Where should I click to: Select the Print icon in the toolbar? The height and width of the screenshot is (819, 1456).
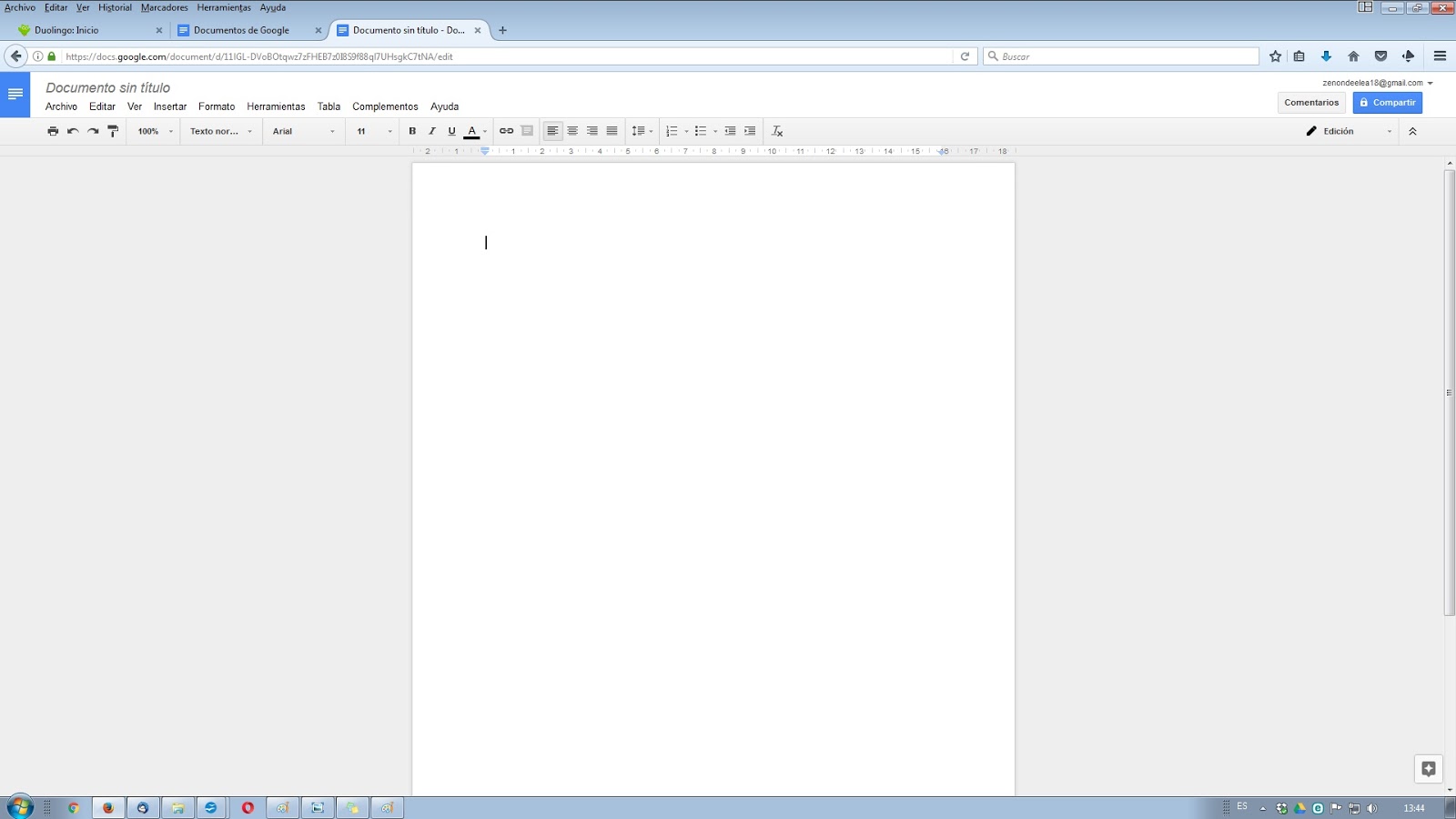[x=53, y=130]
